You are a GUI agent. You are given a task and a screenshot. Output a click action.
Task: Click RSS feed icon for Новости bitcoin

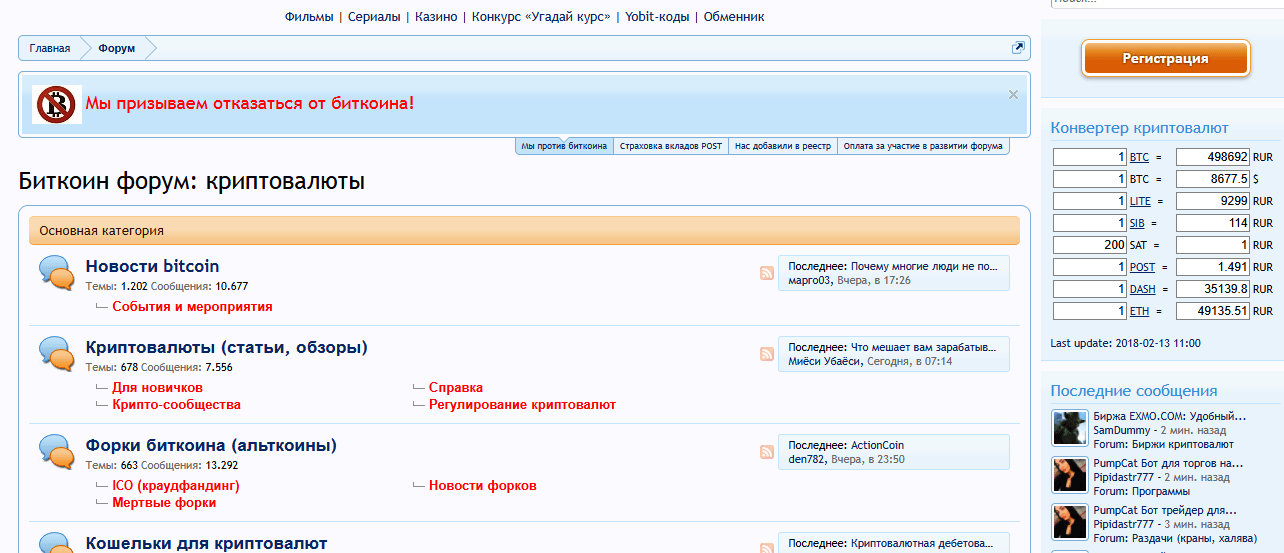766,273
